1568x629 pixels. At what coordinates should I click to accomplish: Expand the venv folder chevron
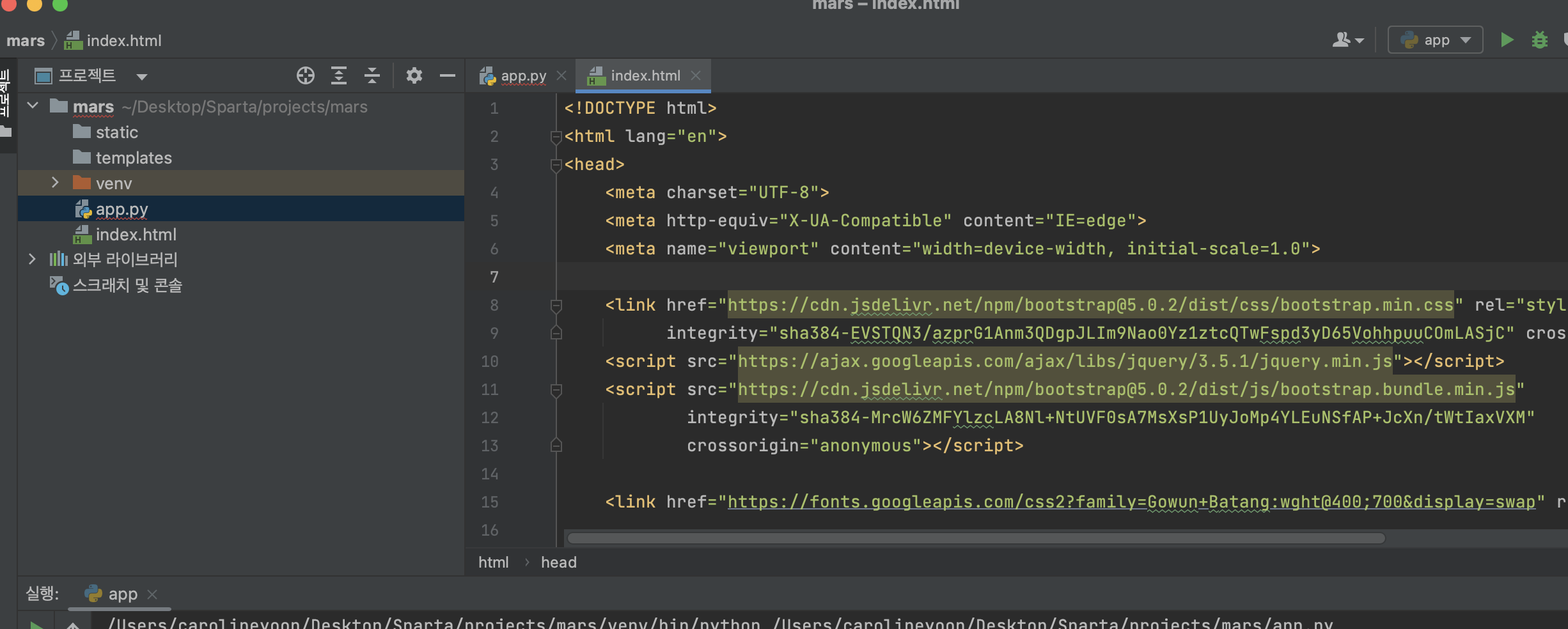coord(55,183)
